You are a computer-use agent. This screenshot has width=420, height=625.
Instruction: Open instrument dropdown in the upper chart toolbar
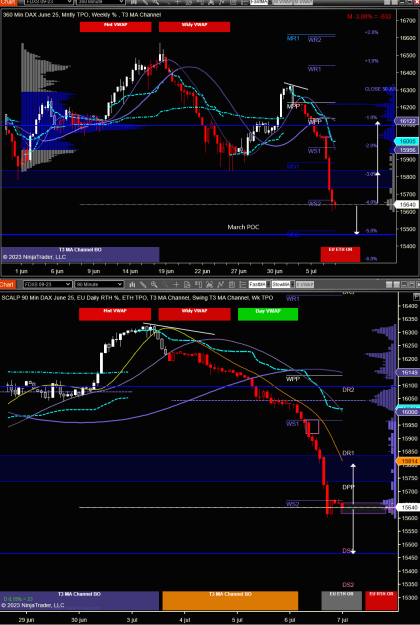[x=49, y=2]
